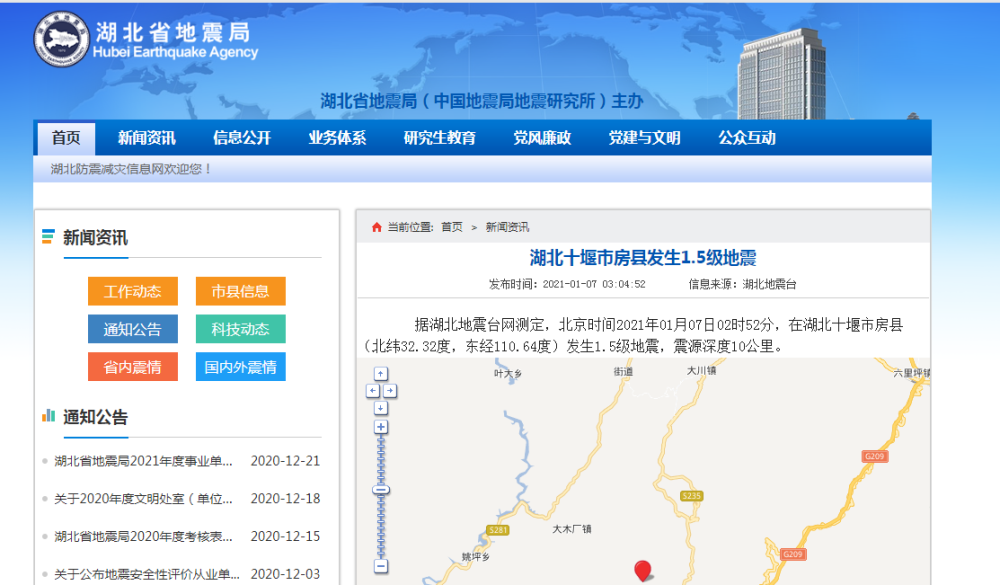Click the map zoom-out minus icon
Viewport: 1000px width, 585px height.
tap(381, 567)
